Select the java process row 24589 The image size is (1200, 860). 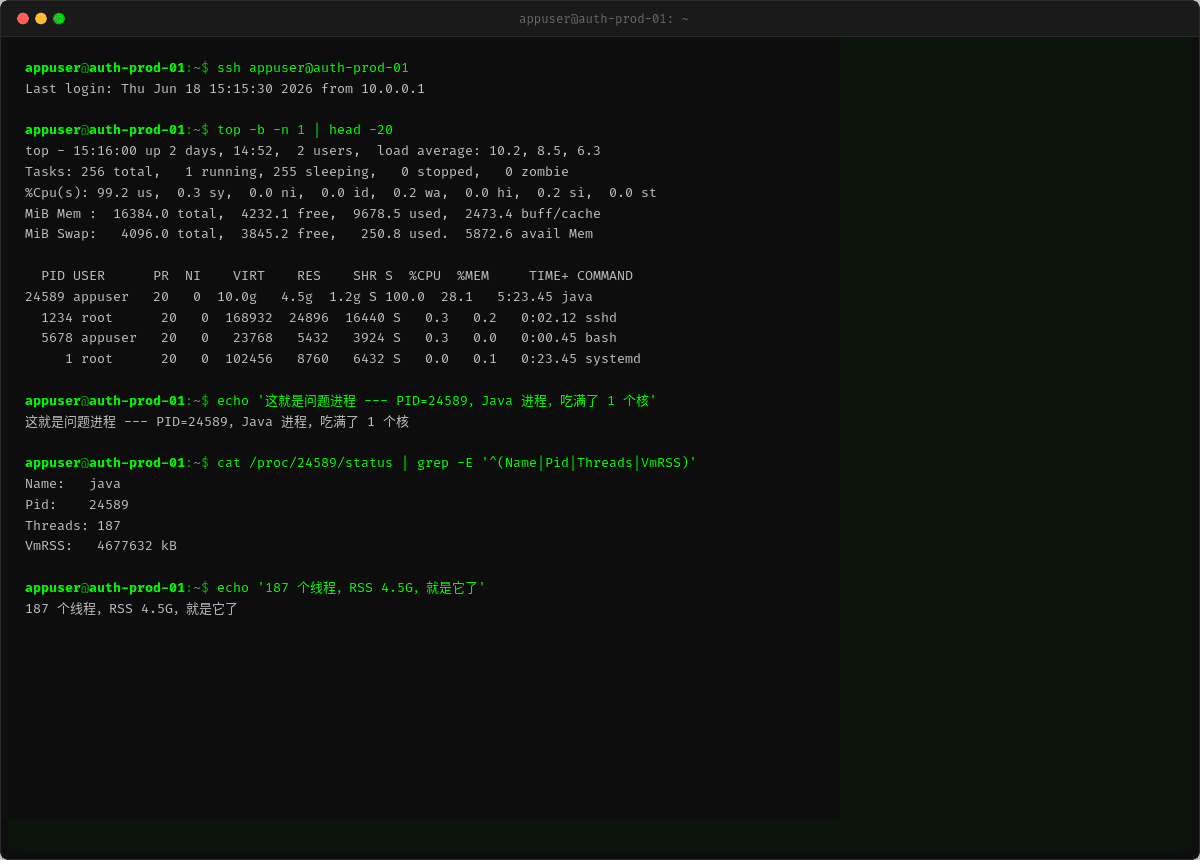point(309,297)
